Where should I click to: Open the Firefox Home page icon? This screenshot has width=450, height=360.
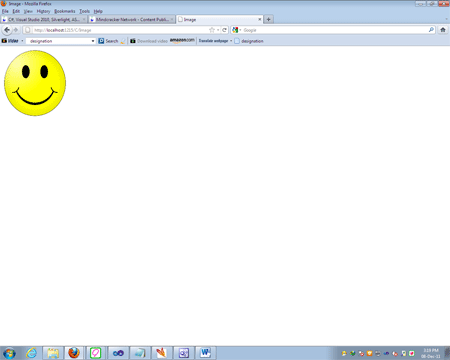click(x=443, y=30)
